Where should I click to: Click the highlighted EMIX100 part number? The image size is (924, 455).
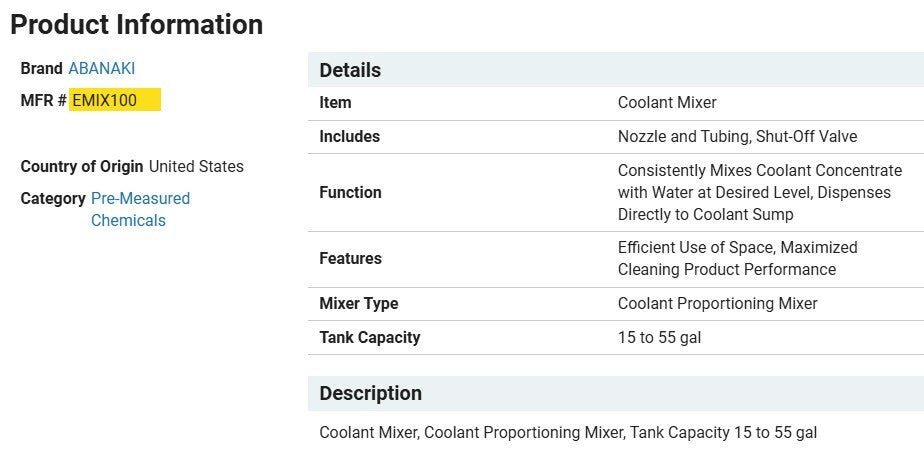point(105,100)
